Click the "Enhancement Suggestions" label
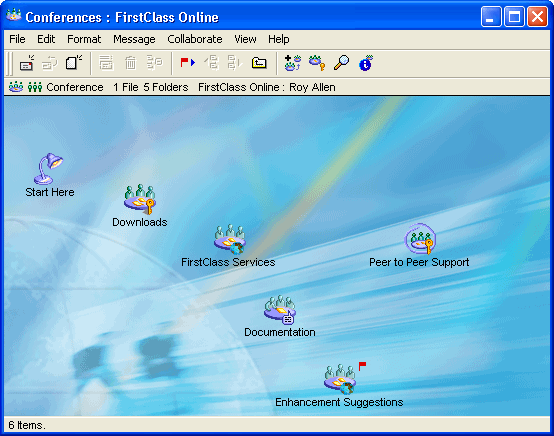 pos(339,402)
